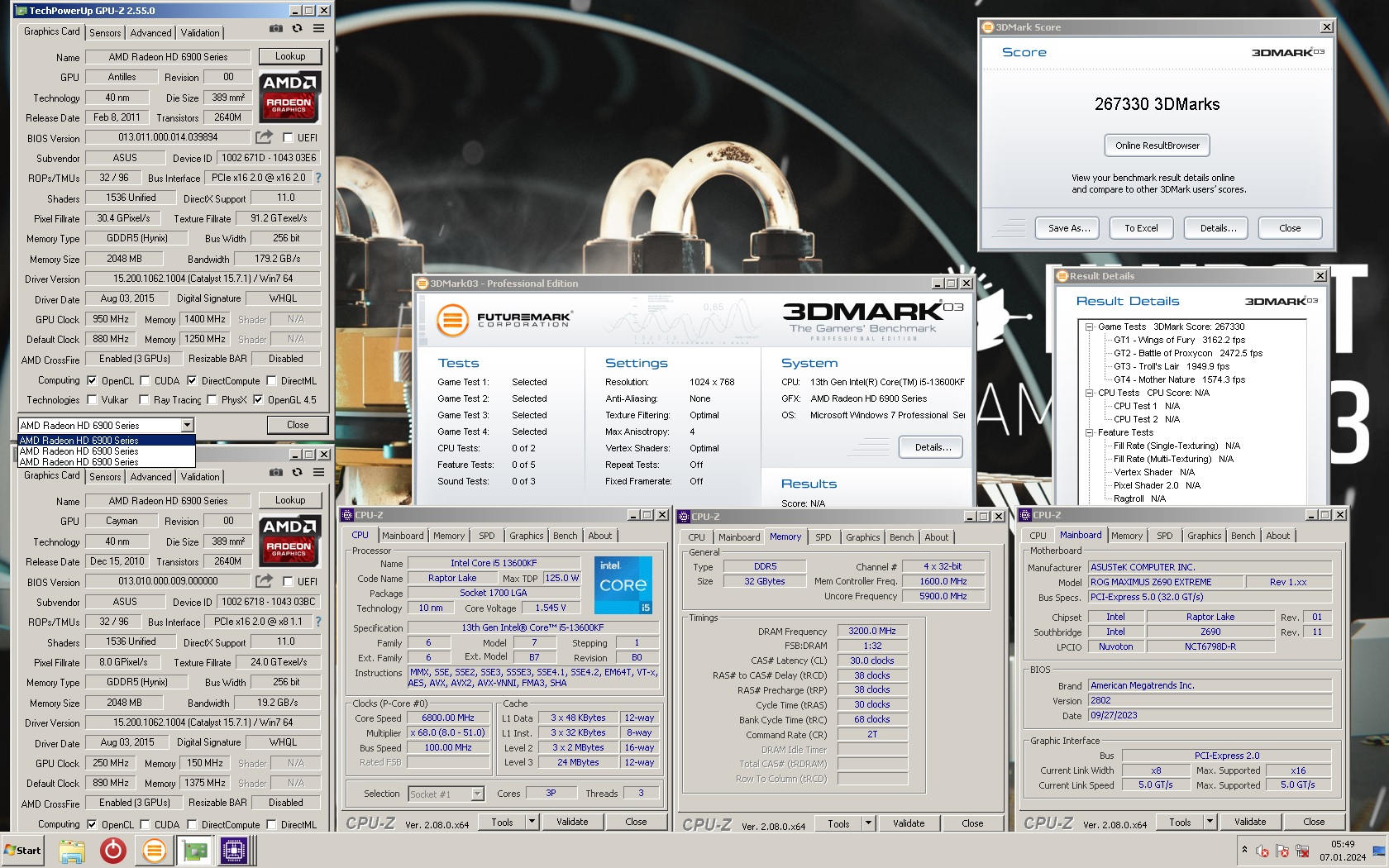
Task: Switch to Mainboard tab in CPU-Z processor window
Action: (403, 536)
